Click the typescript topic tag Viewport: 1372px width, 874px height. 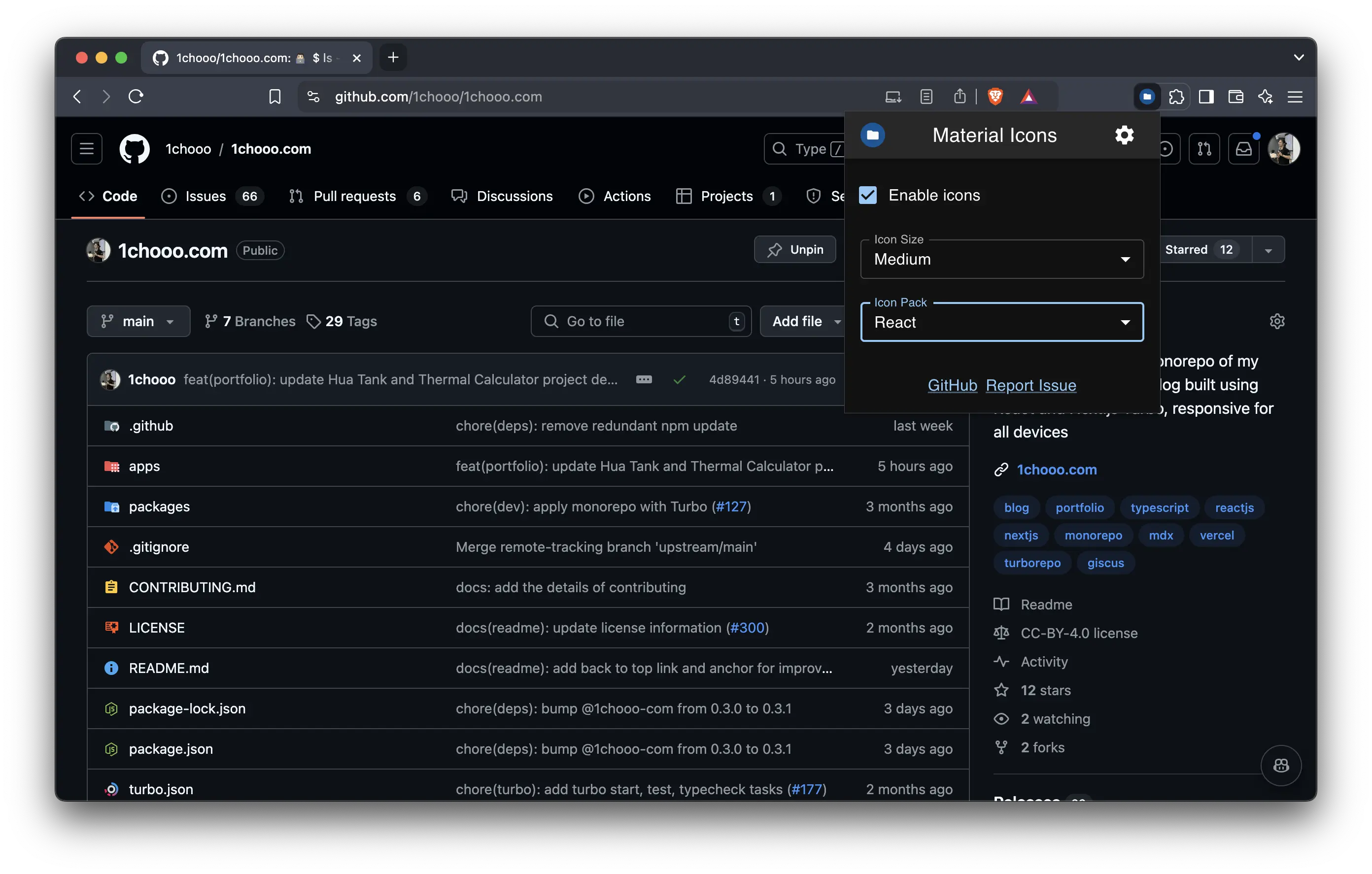point(1160,507)
